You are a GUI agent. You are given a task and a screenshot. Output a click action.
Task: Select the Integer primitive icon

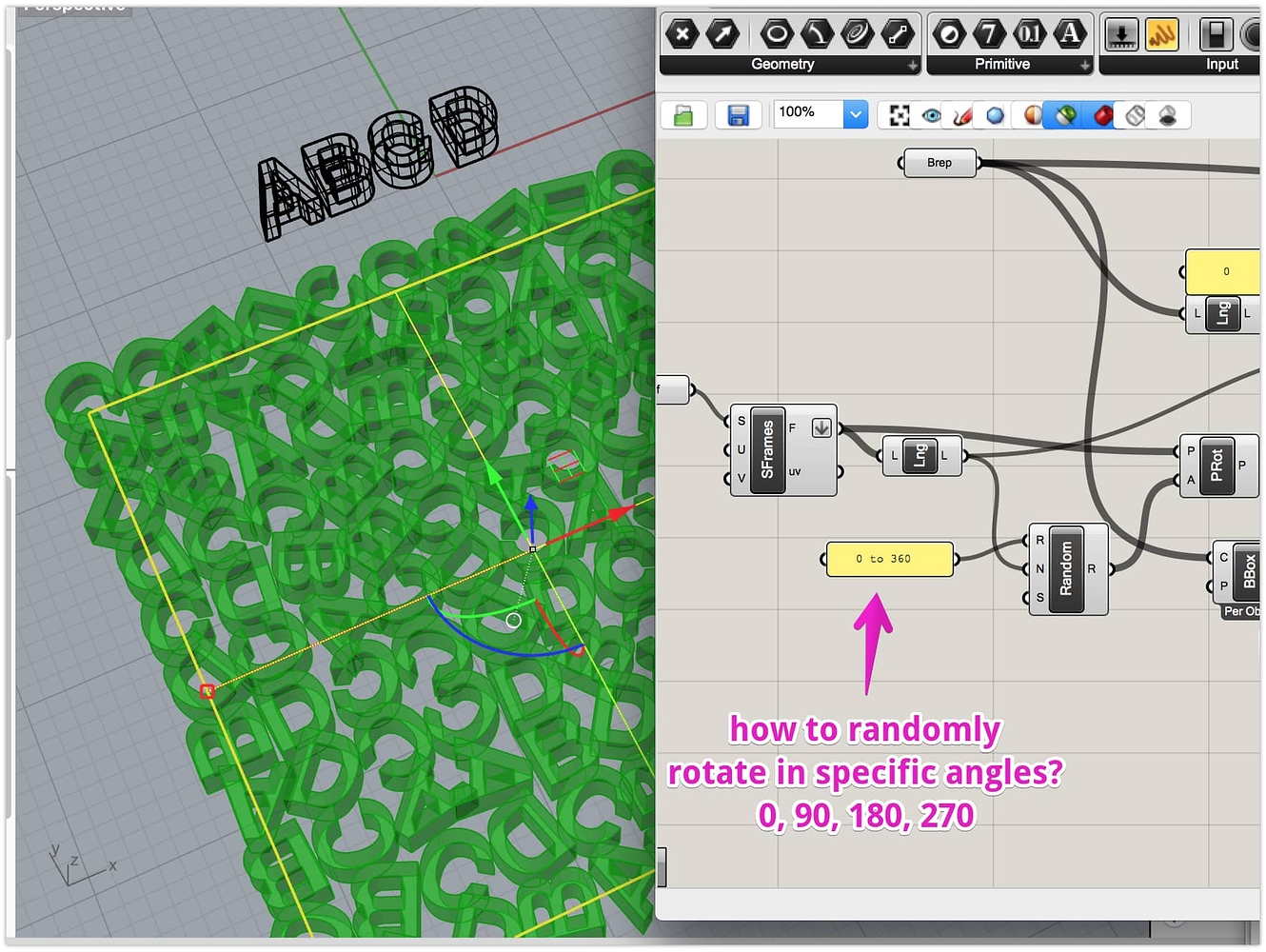[990, 34]
